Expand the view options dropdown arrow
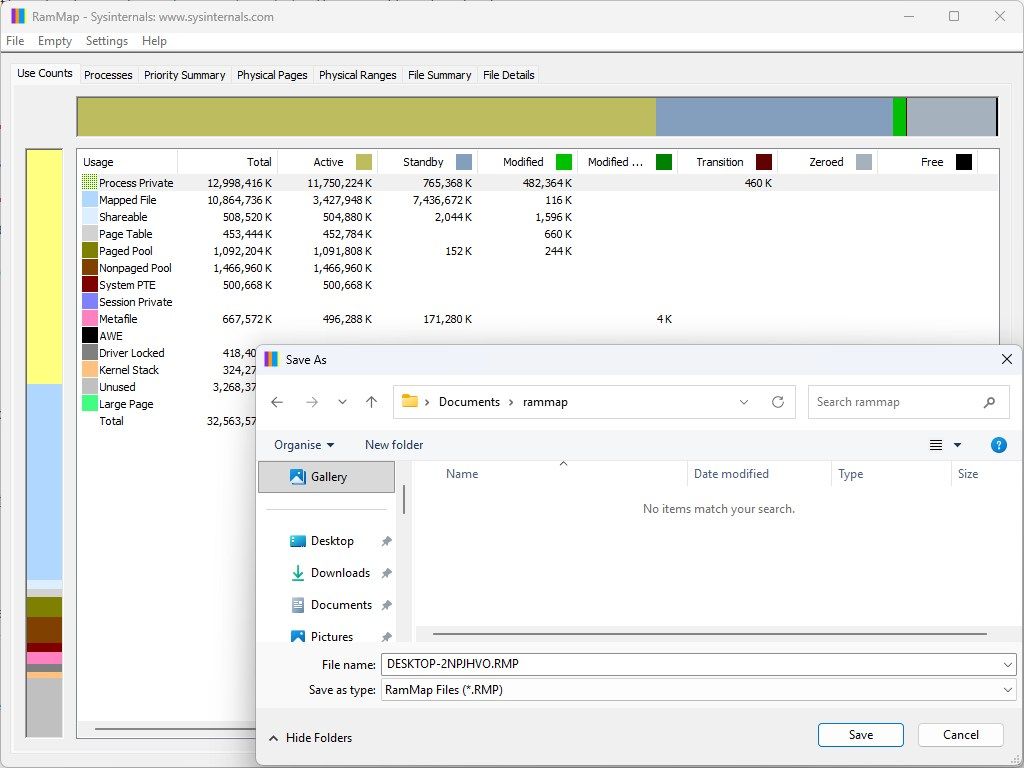This screenshot has height=768, width=1024. (957, 445)
